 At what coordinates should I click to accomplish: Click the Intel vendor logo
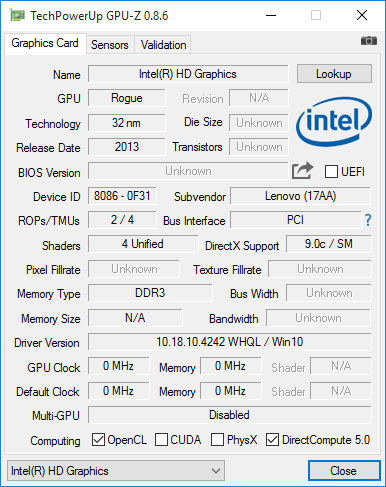pyautogui.click(x=334, y=122)
